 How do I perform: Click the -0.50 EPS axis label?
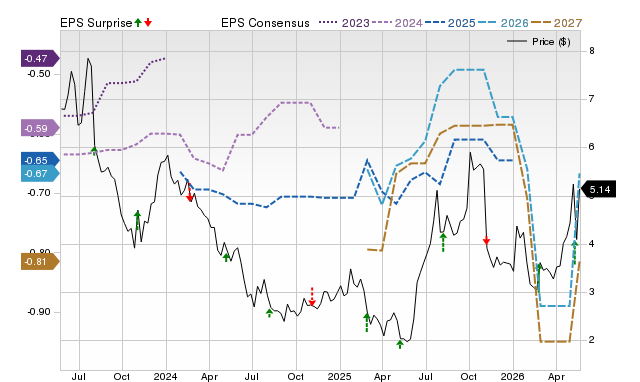click(x=39, y=74)
